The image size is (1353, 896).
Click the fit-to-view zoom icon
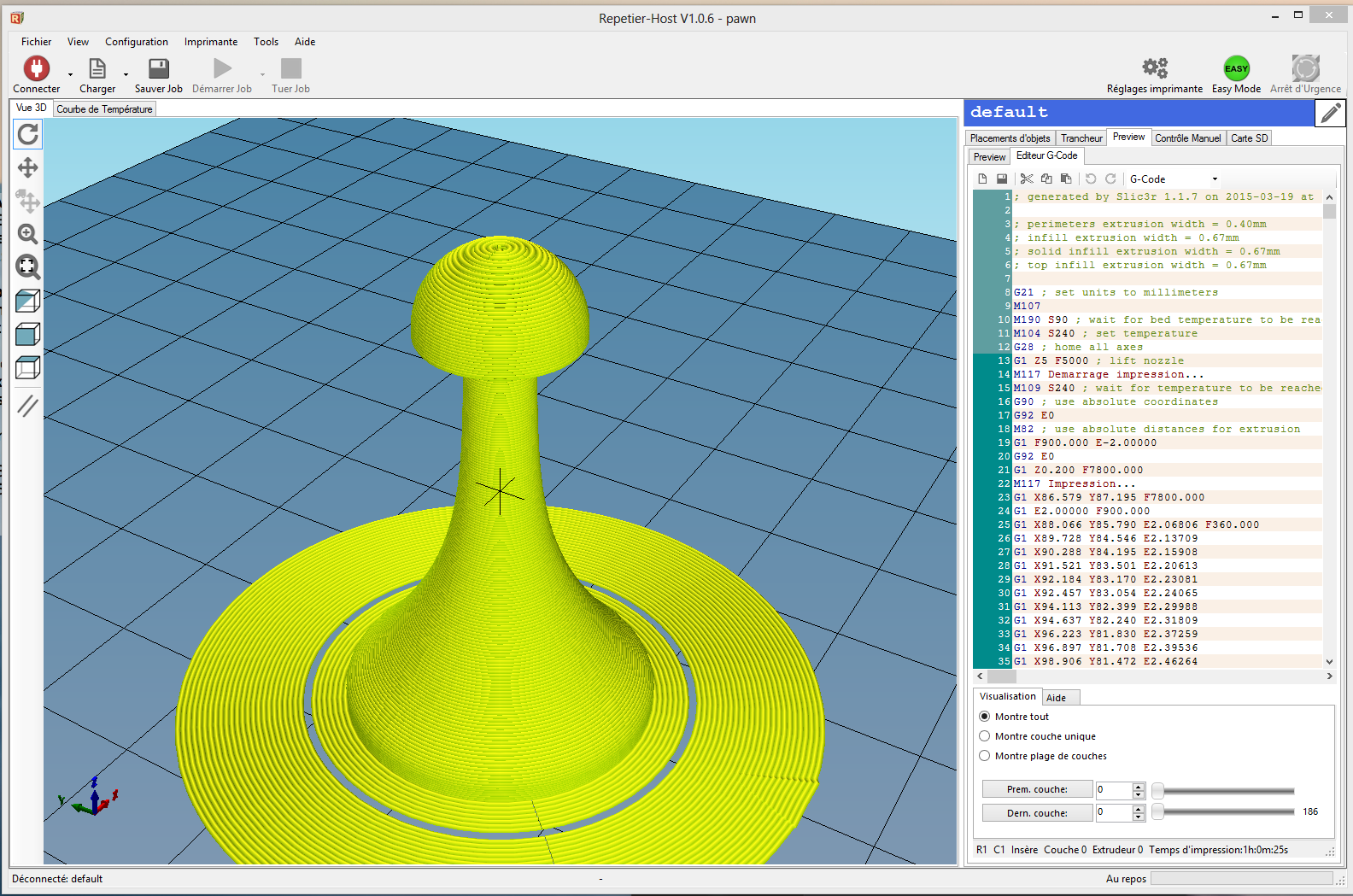(x=28, y=267)
